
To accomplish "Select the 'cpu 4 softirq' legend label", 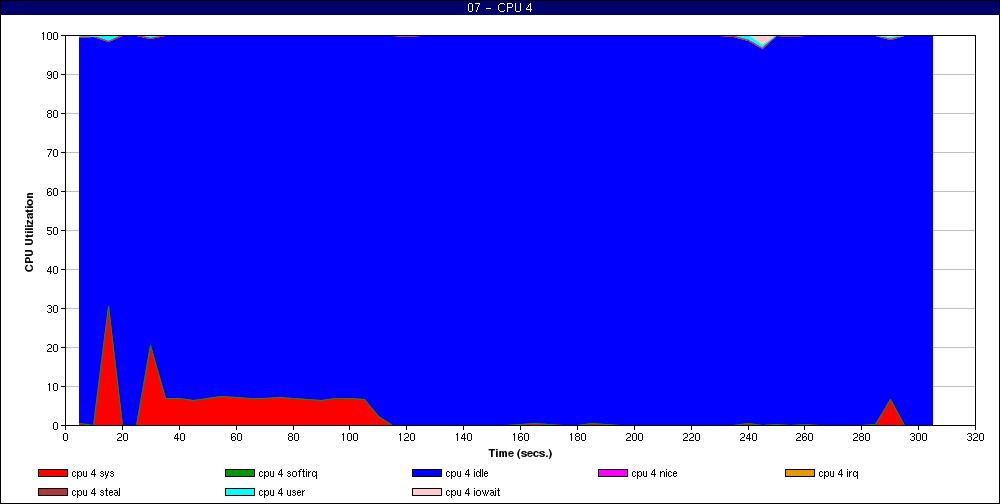I will pyautogui.click(x=288, y=473).
